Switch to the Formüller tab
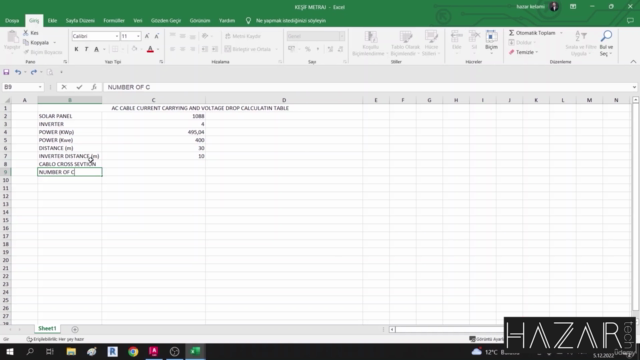Screen dimensions: 640x360 point(114,20)
